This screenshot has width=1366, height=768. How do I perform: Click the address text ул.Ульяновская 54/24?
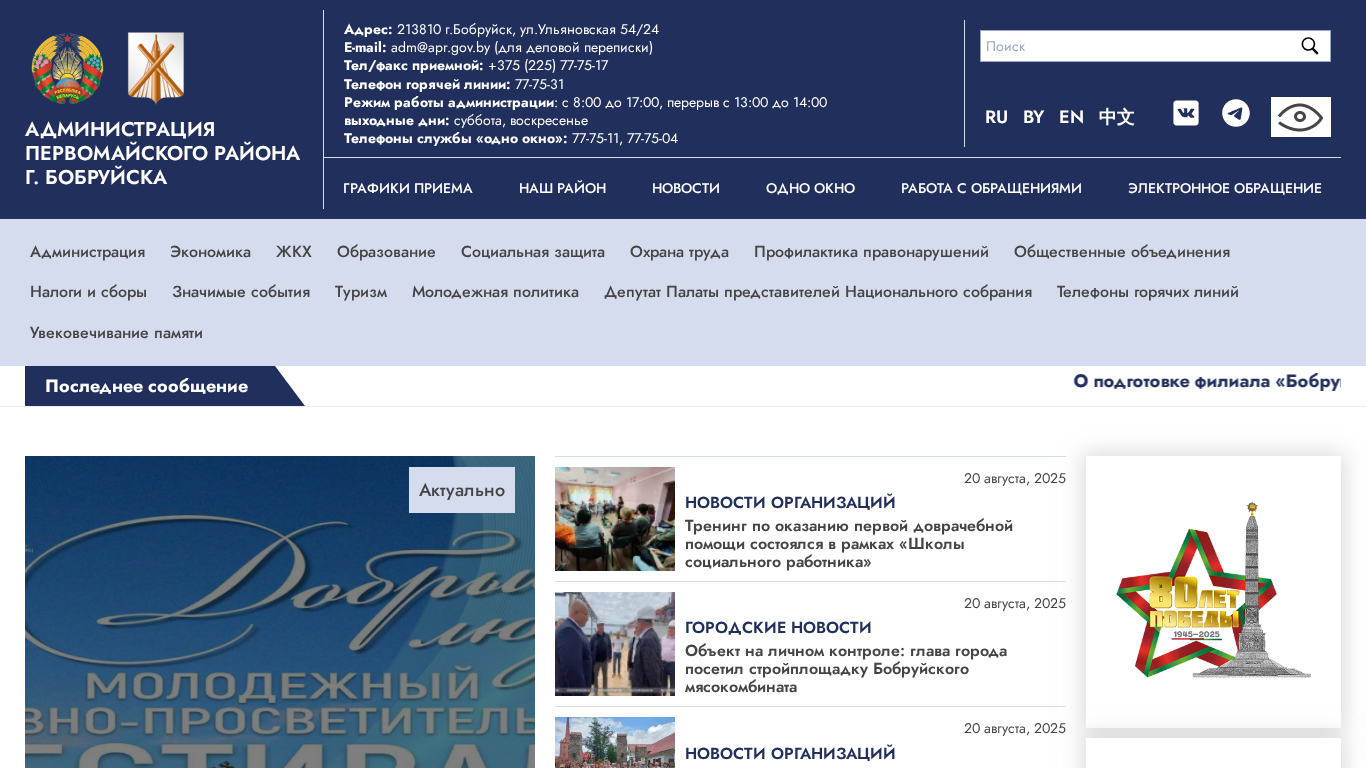coord(589,29)
